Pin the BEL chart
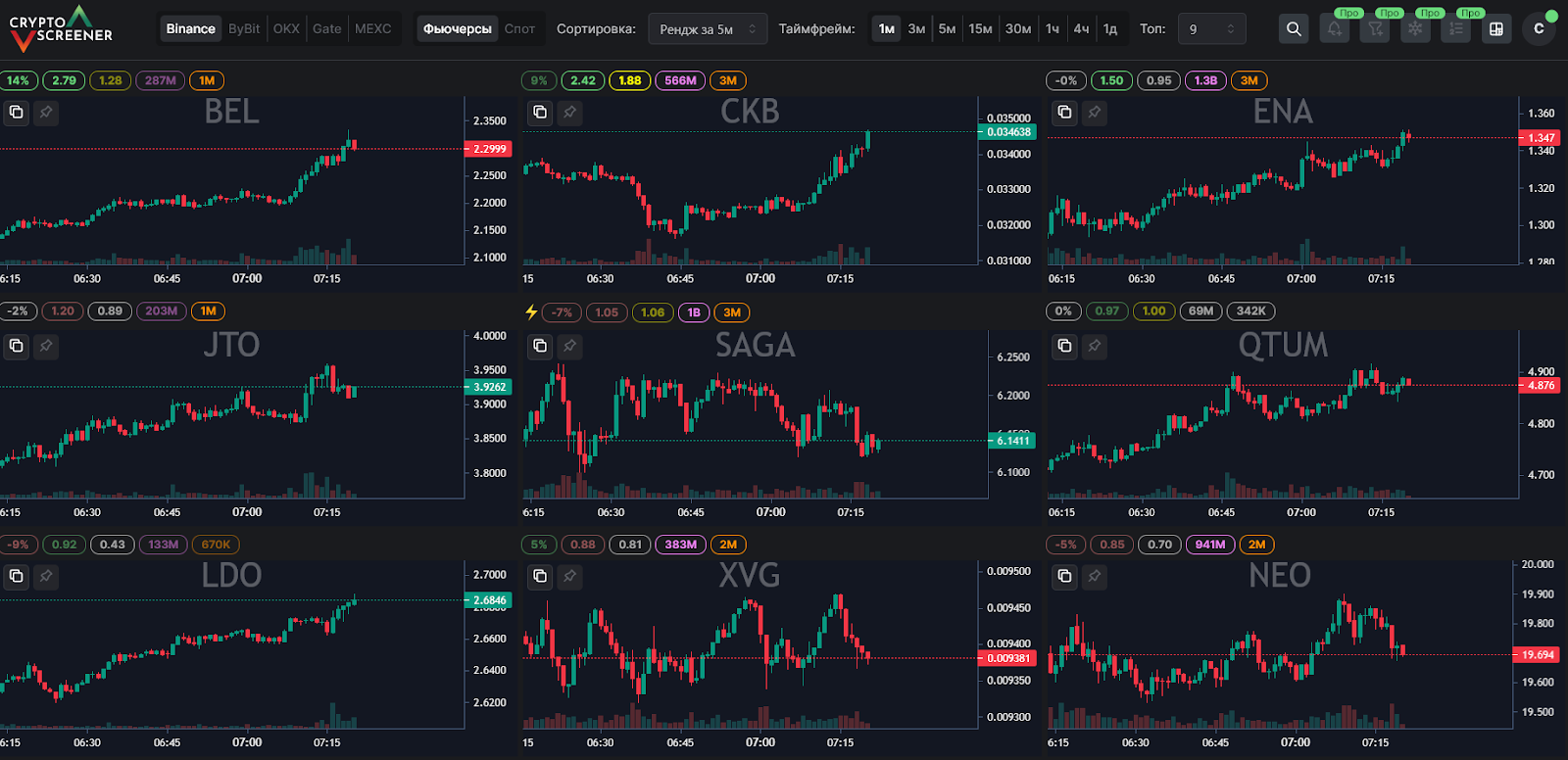 [x=46, y=112]
